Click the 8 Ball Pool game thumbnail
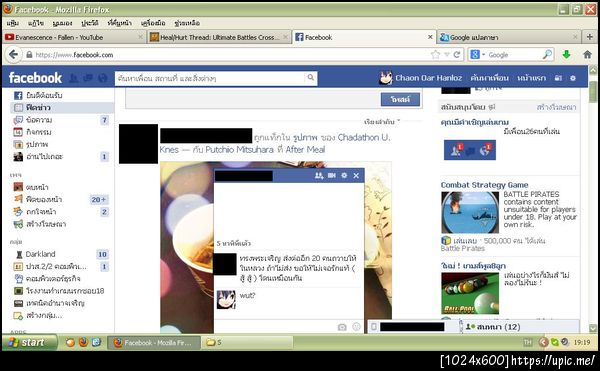 pos(470,293)
